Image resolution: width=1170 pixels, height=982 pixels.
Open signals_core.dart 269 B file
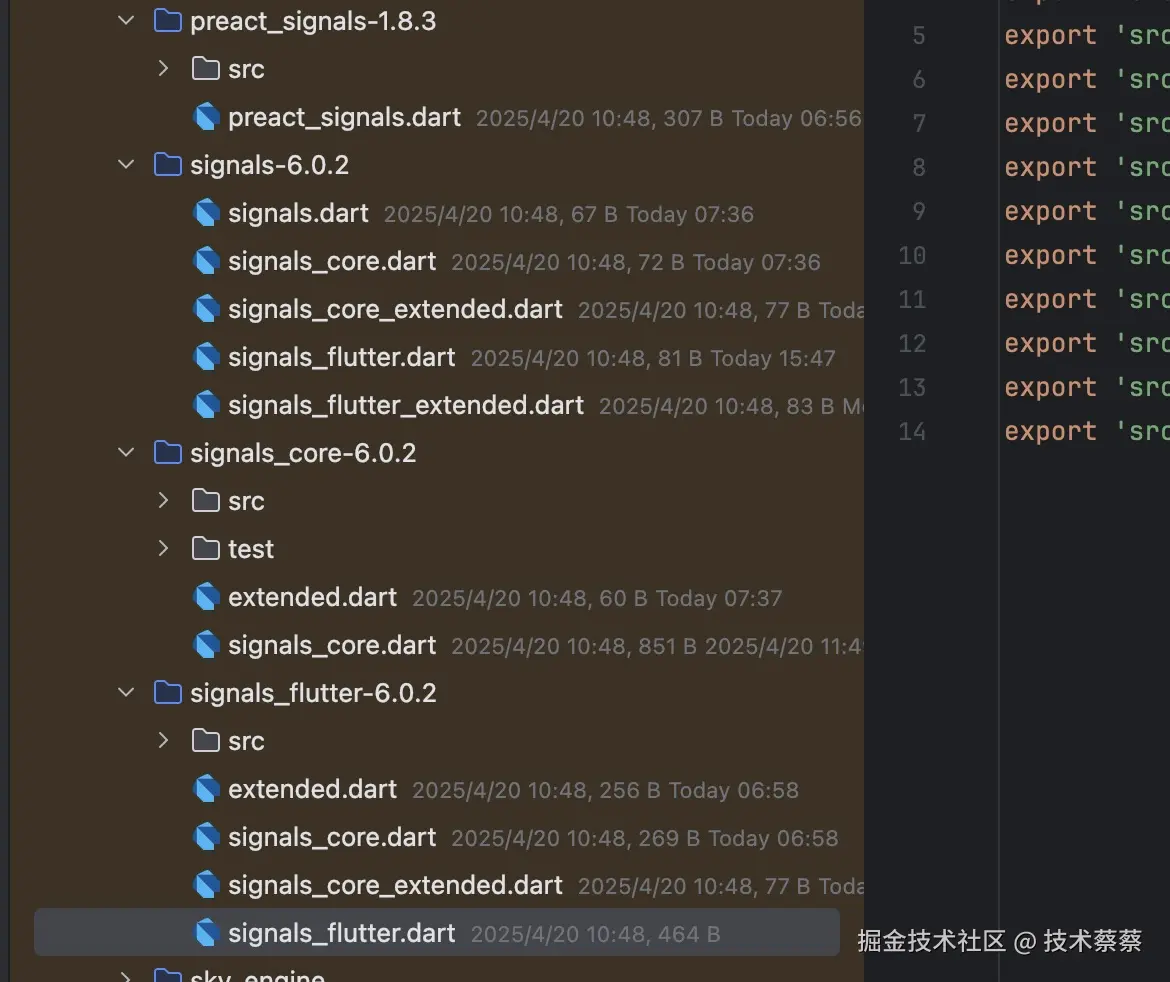[332, 837]
